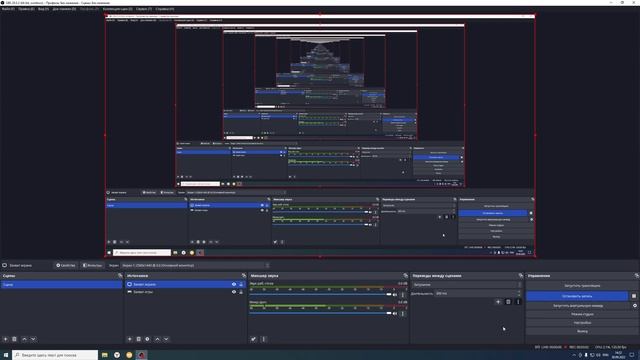Move the scene up in the Scenes list
640x360 pixels.
pos(24,339)
